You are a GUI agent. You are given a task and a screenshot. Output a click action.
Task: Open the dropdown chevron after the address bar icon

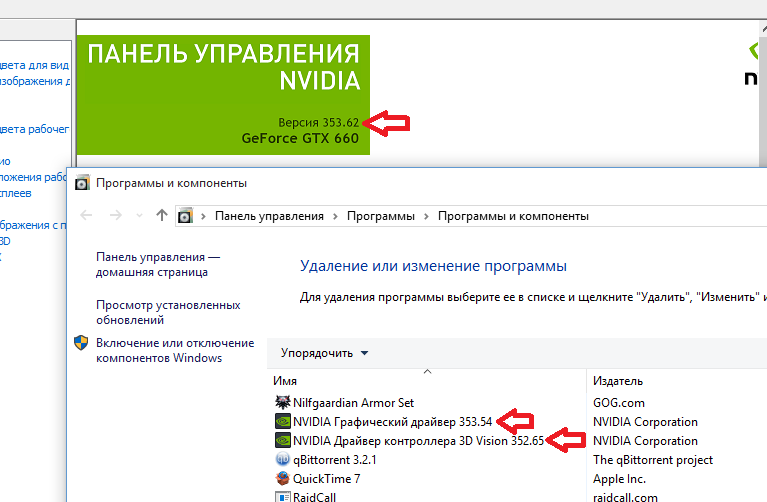(x=203, y=216)
